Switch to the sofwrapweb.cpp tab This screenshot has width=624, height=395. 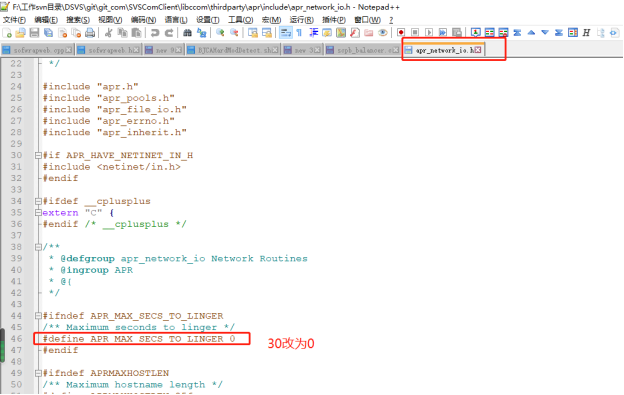pos(37,50)
